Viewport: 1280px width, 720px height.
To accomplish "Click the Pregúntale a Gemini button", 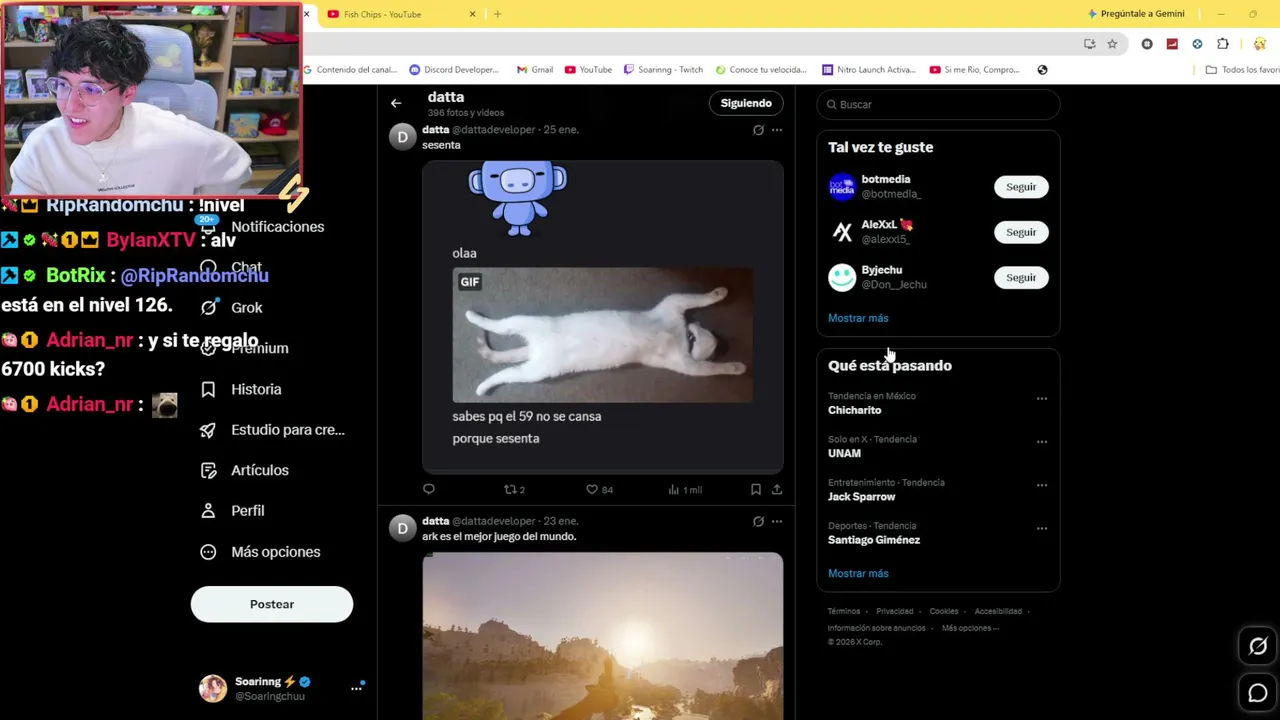I will coord(1135,14).
